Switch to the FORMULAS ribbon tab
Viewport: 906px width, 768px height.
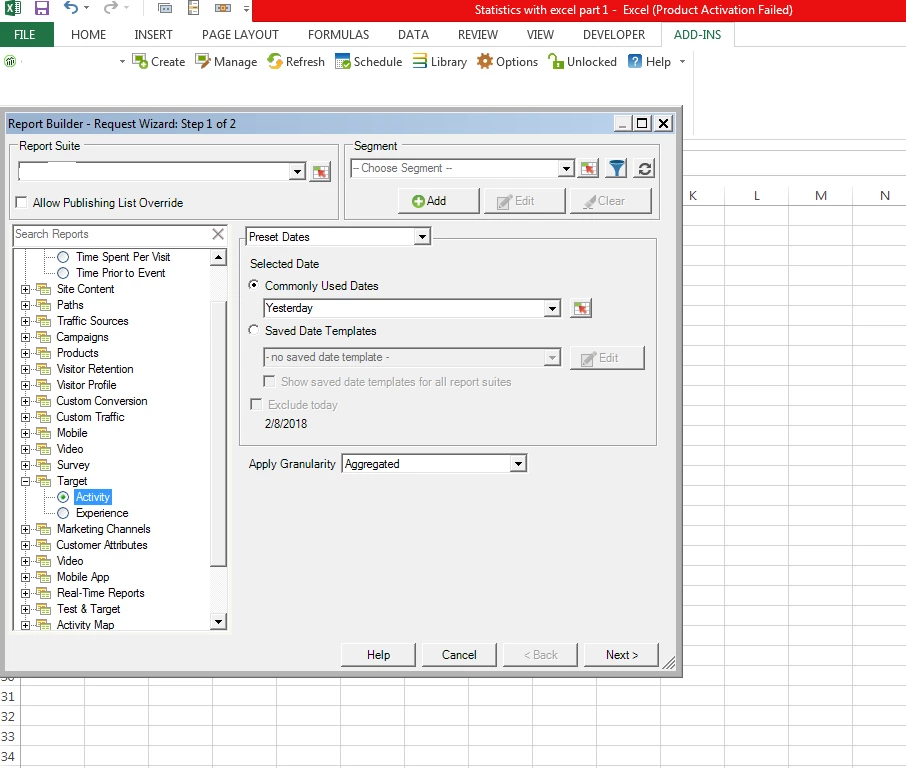click(x=338, y=35)
